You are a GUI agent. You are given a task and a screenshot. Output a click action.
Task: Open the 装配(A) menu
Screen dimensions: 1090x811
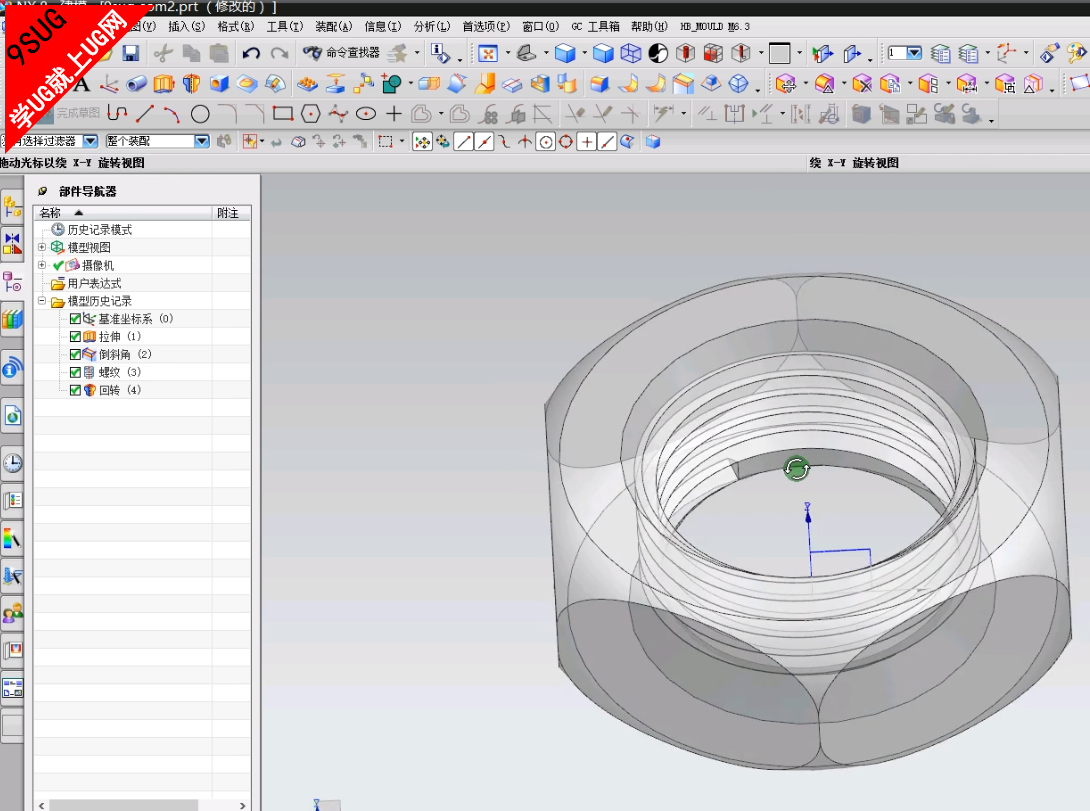tap(334, 26)
